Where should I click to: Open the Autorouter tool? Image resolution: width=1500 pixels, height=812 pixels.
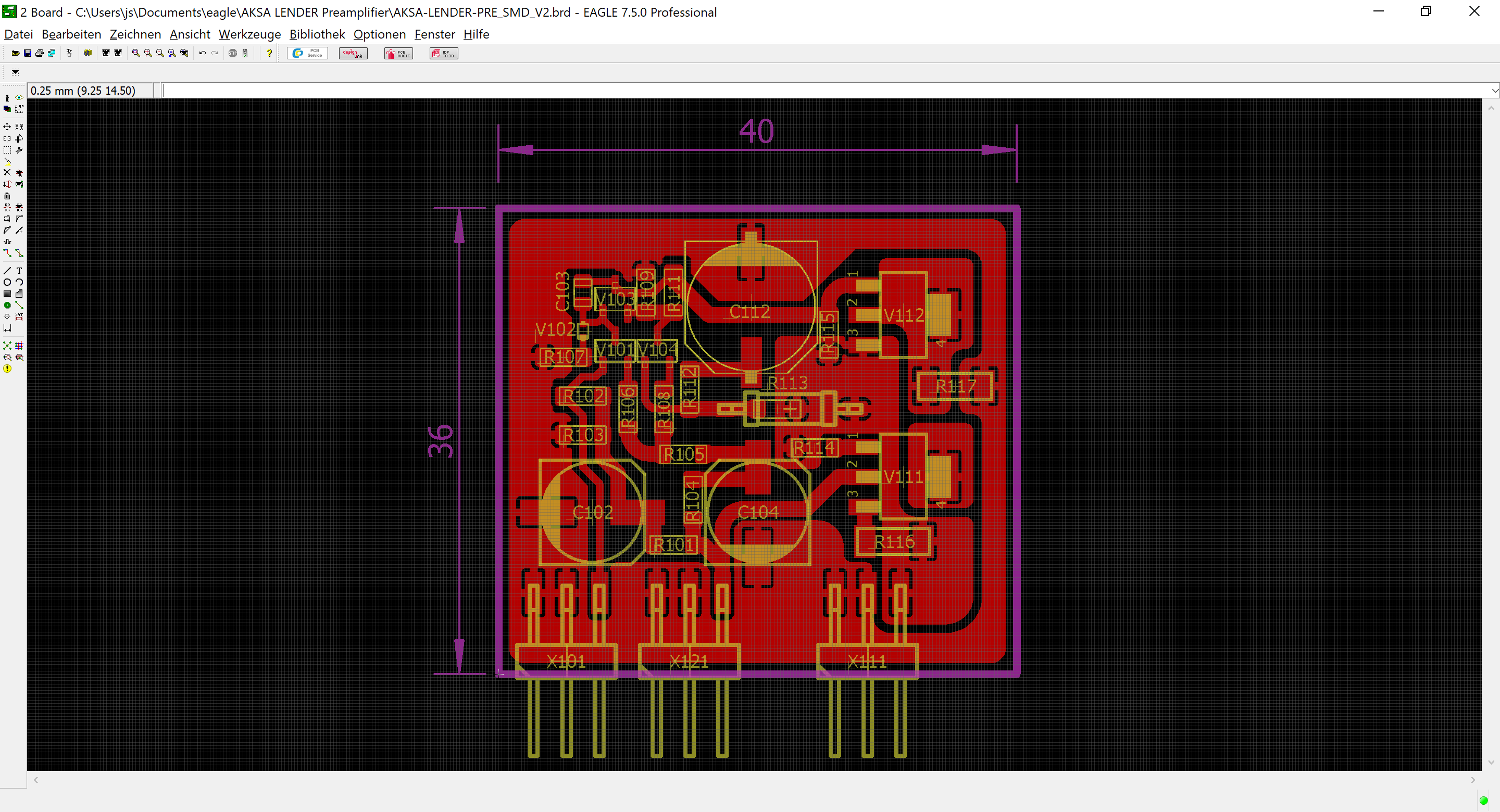click(19, 346)
